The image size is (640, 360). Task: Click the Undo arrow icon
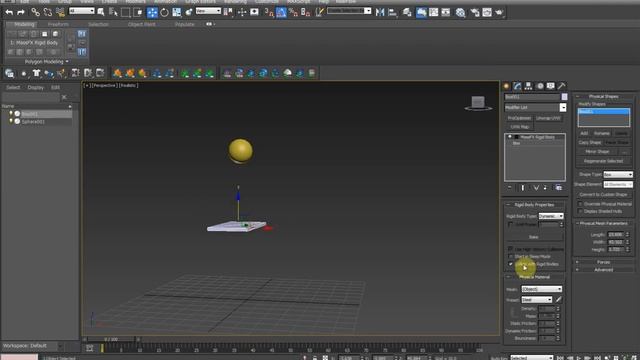click(9, 13)
